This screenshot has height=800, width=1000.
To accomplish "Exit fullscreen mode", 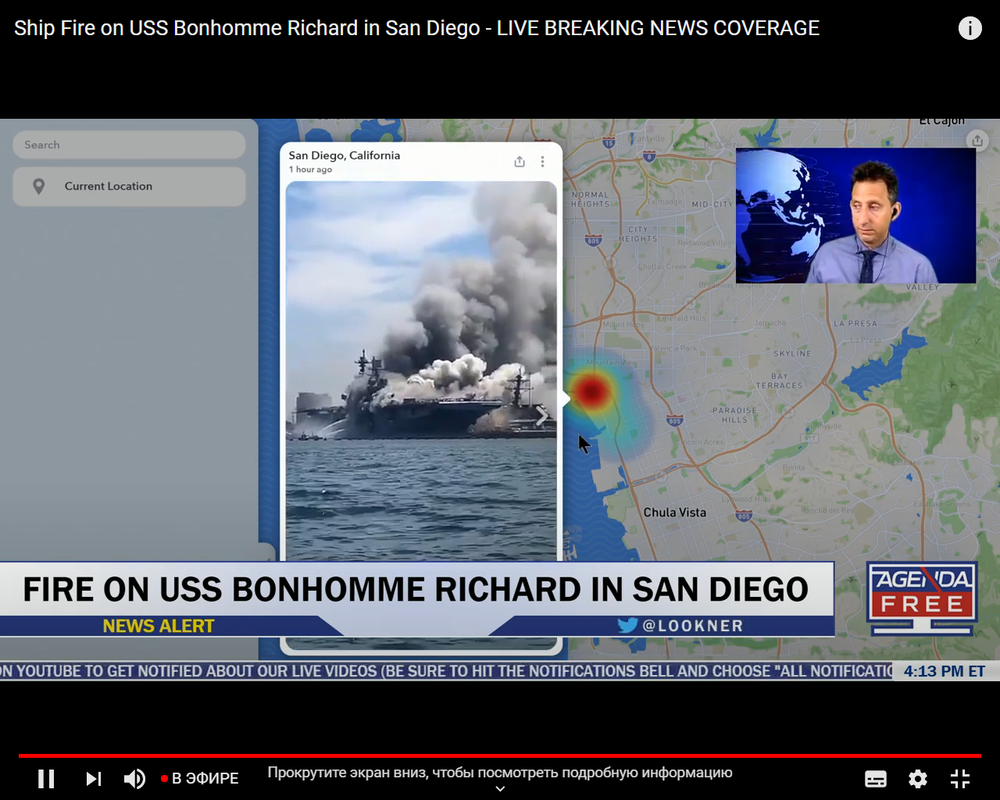I will click(960, 779).
